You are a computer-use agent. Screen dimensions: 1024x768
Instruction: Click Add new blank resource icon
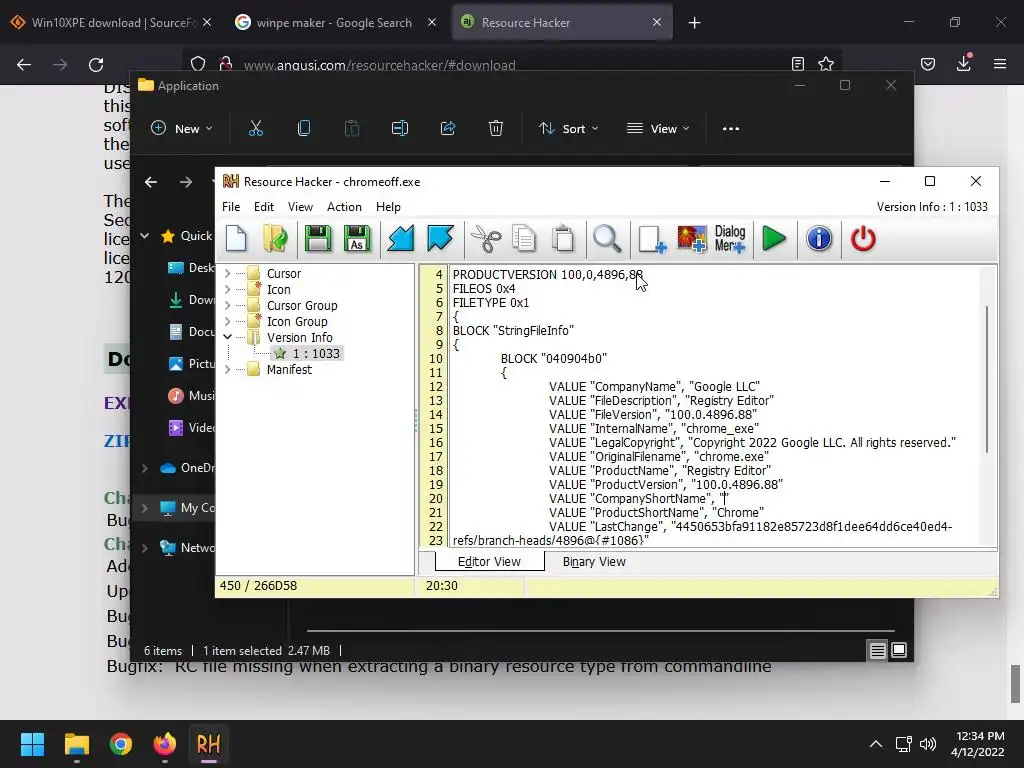652,238
